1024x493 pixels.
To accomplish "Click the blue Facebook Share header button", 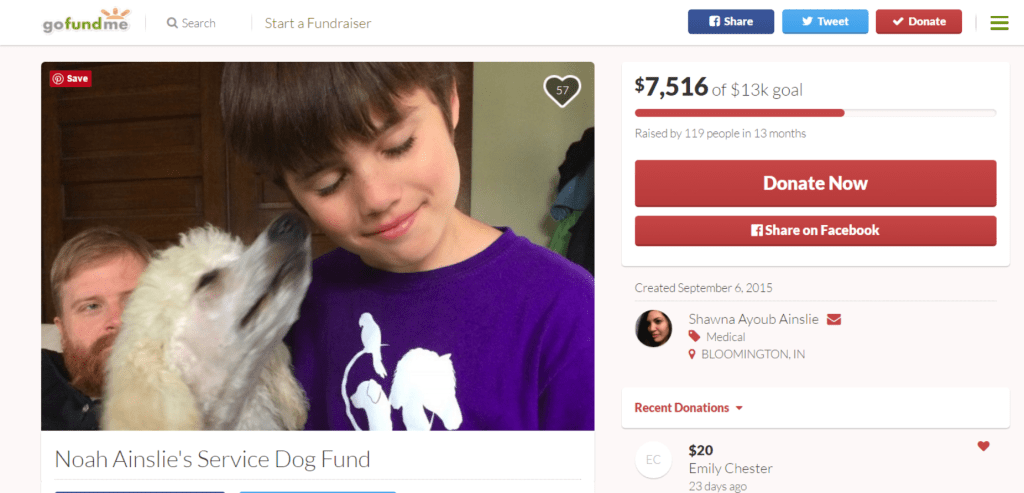I will click(x=730, y=22).
